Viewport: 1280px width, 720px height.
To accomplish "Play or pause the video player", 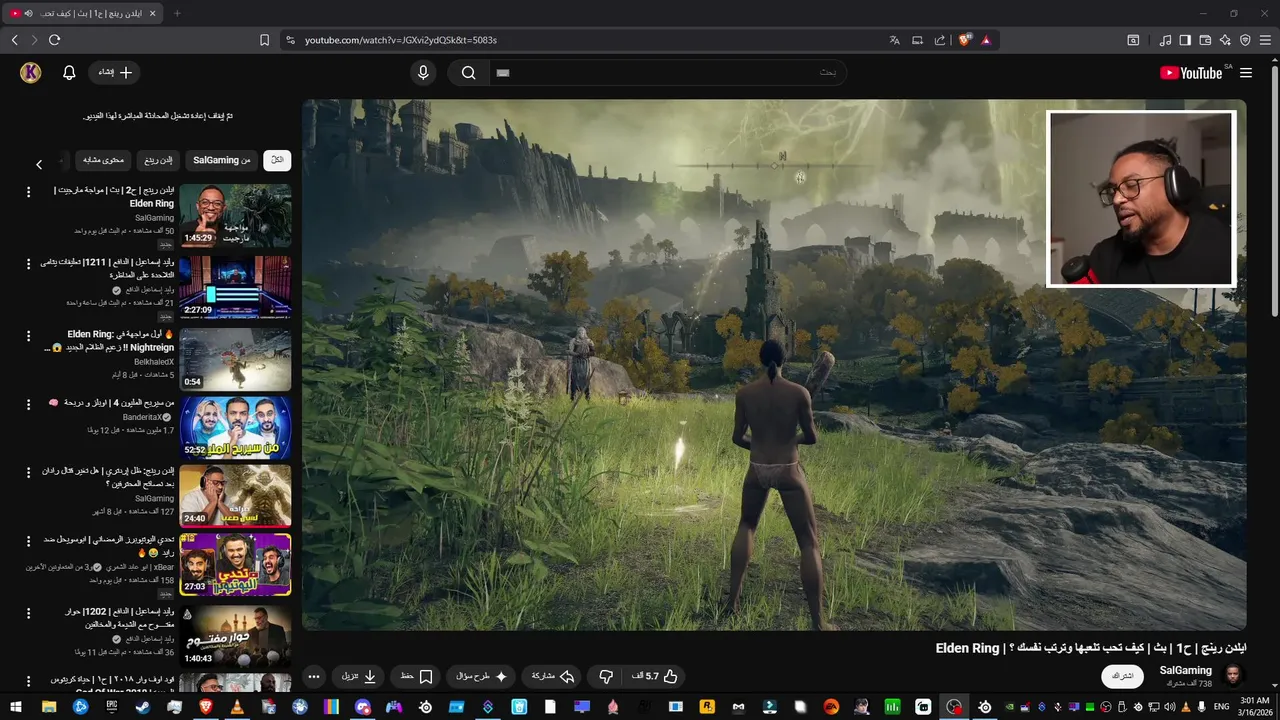I will coord(774,365).
